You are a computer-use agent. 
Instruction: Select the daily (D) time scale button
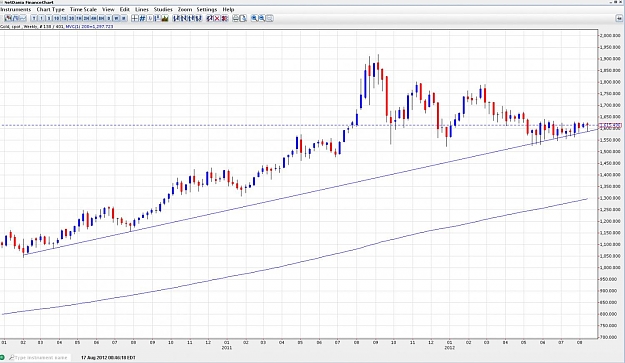[x=109, y=18]
